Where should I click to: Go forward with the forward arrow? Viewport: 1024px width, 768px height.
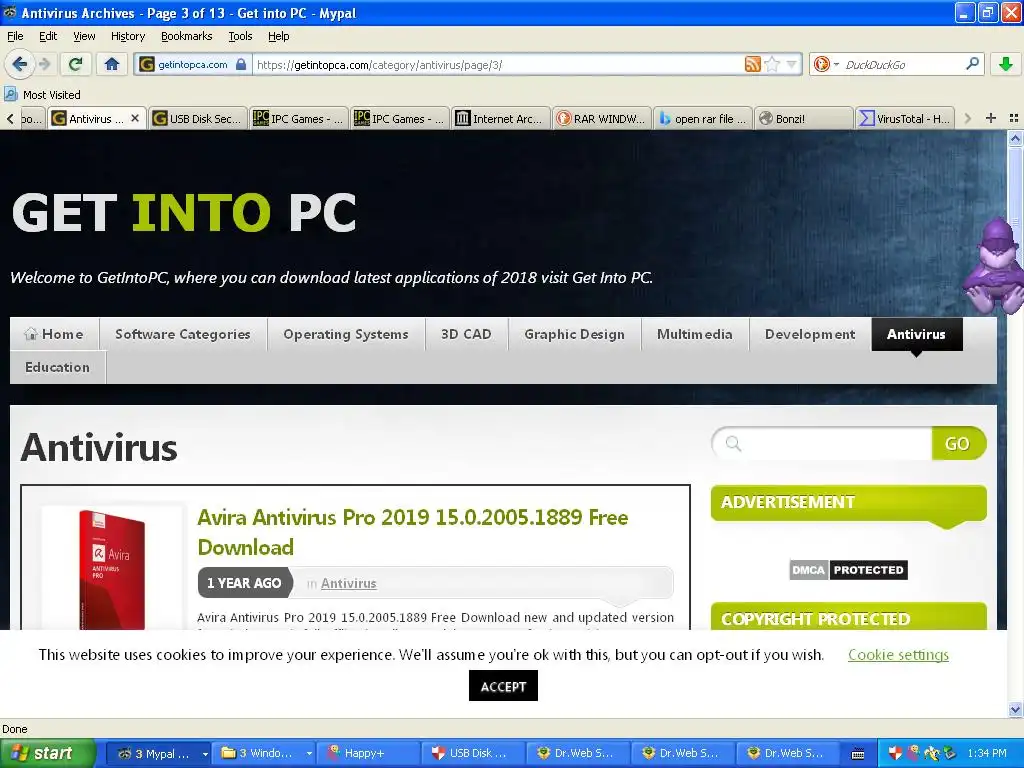pyautogui.click(x=44, y=64)
